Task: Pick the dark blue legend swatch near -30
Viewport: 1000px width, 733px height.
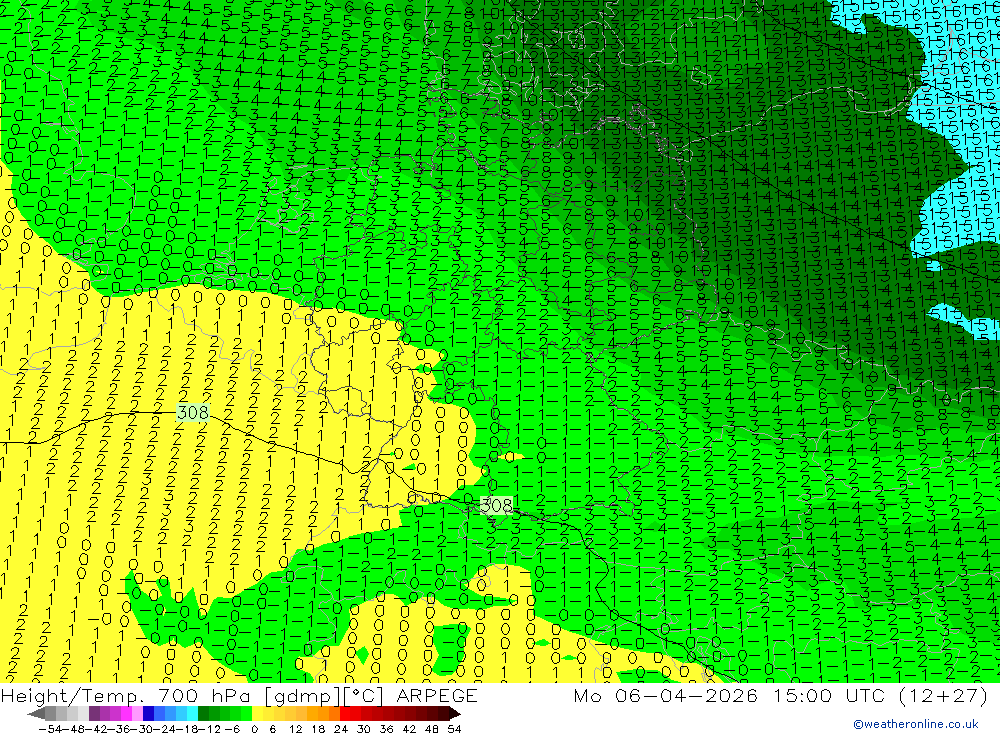Action: 147,713
